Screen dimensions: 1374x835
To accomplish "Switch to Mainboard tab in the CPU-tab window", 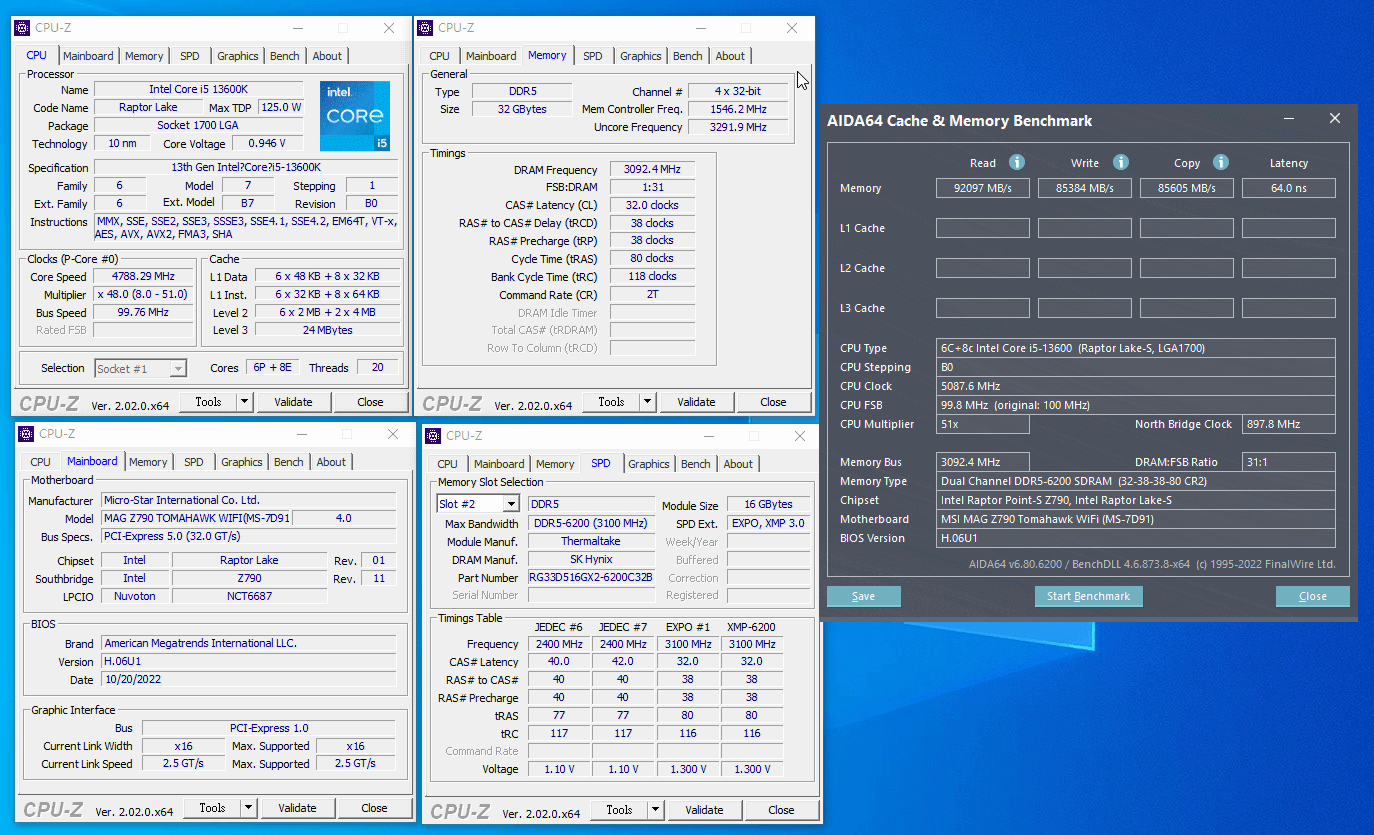I will [88, 56].
